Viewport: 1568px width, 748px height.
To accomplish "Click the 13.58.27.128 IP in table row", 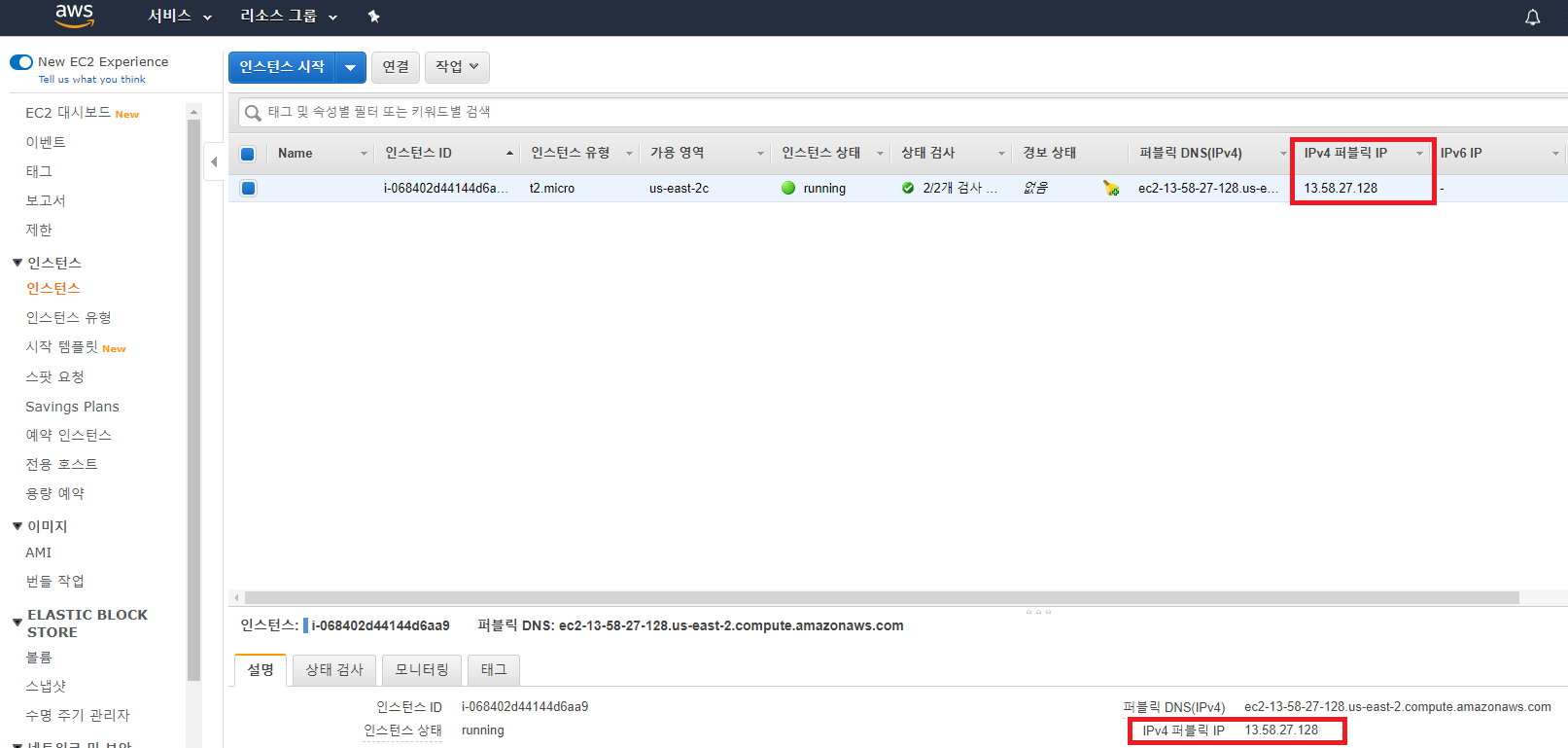I will pos(1341,189).
